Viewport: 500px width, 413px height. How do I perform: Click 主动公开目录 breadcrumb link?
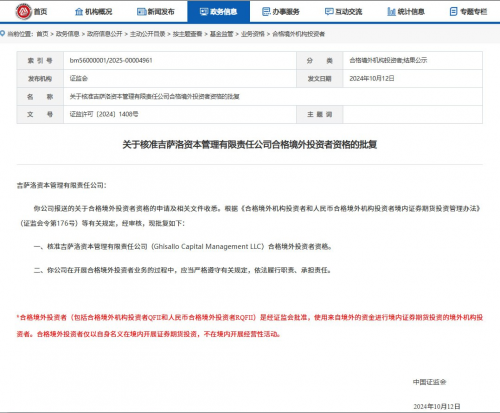[x=147, y=34]
